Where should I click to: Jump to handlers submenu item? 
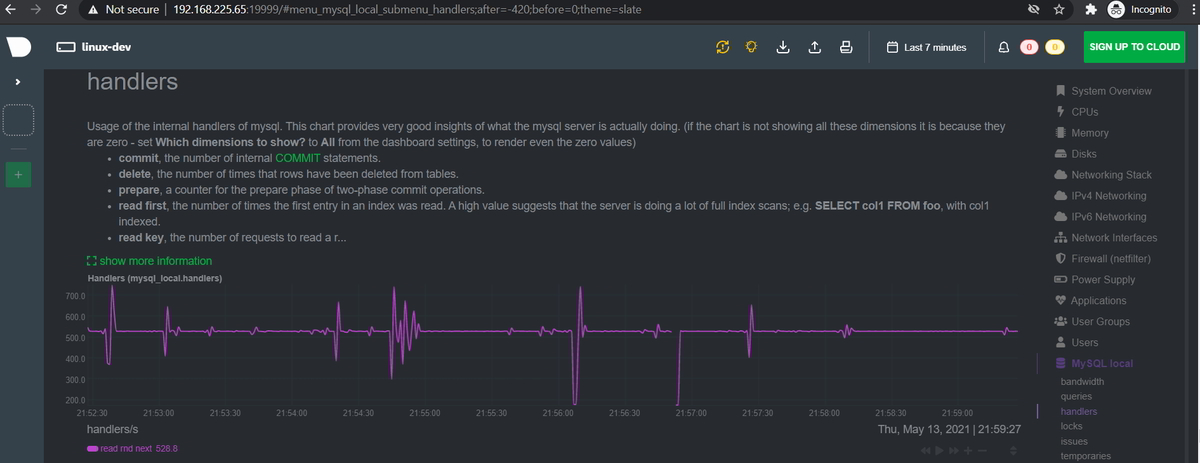point(1078,412)
